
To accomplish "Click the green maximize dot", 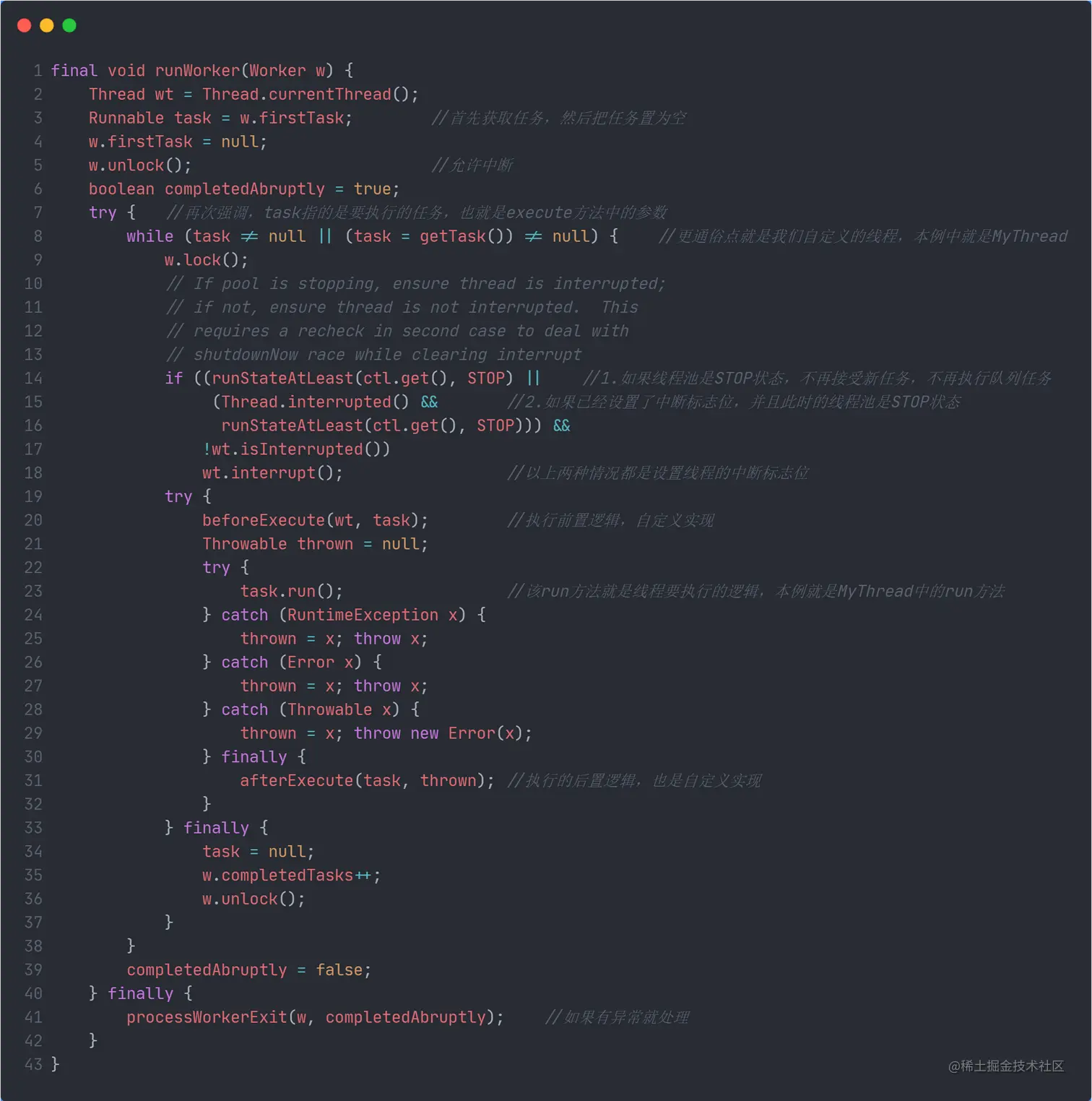I will (x=69, y=25).
